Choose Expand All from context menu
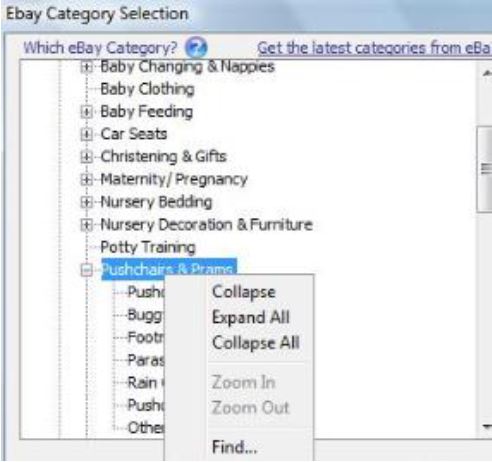The image size is (492, 462). (x=251, y=317)
